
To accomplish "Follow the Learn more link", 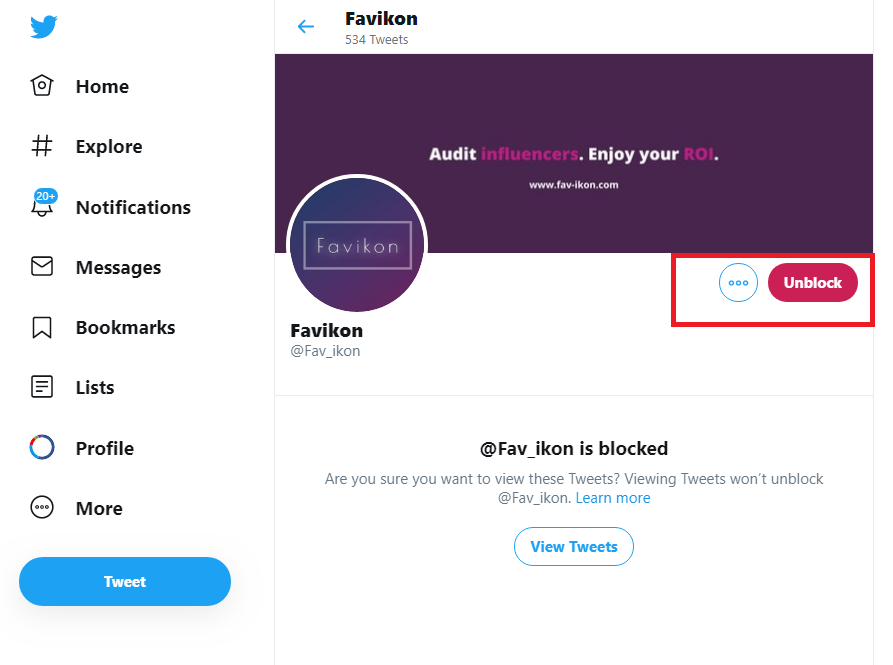I will (x=612, y=498).
